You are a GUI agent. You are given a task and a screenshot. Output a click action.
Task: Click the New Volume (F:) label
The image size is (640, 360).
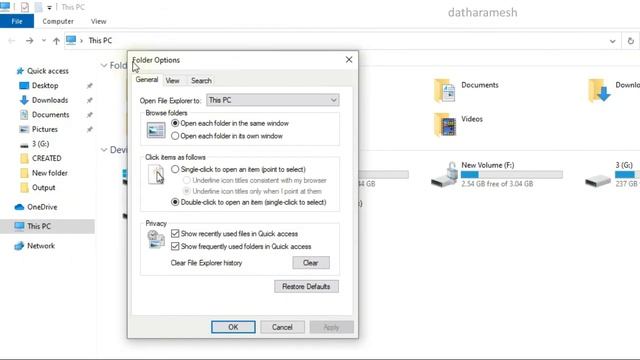point(488,165)
